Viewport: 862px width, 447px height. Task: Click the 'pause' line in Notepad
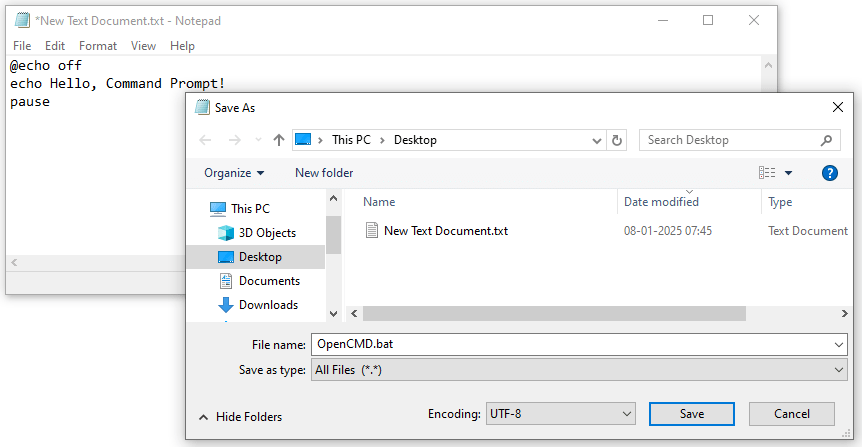pyautogui.click(x=30, y=102)
